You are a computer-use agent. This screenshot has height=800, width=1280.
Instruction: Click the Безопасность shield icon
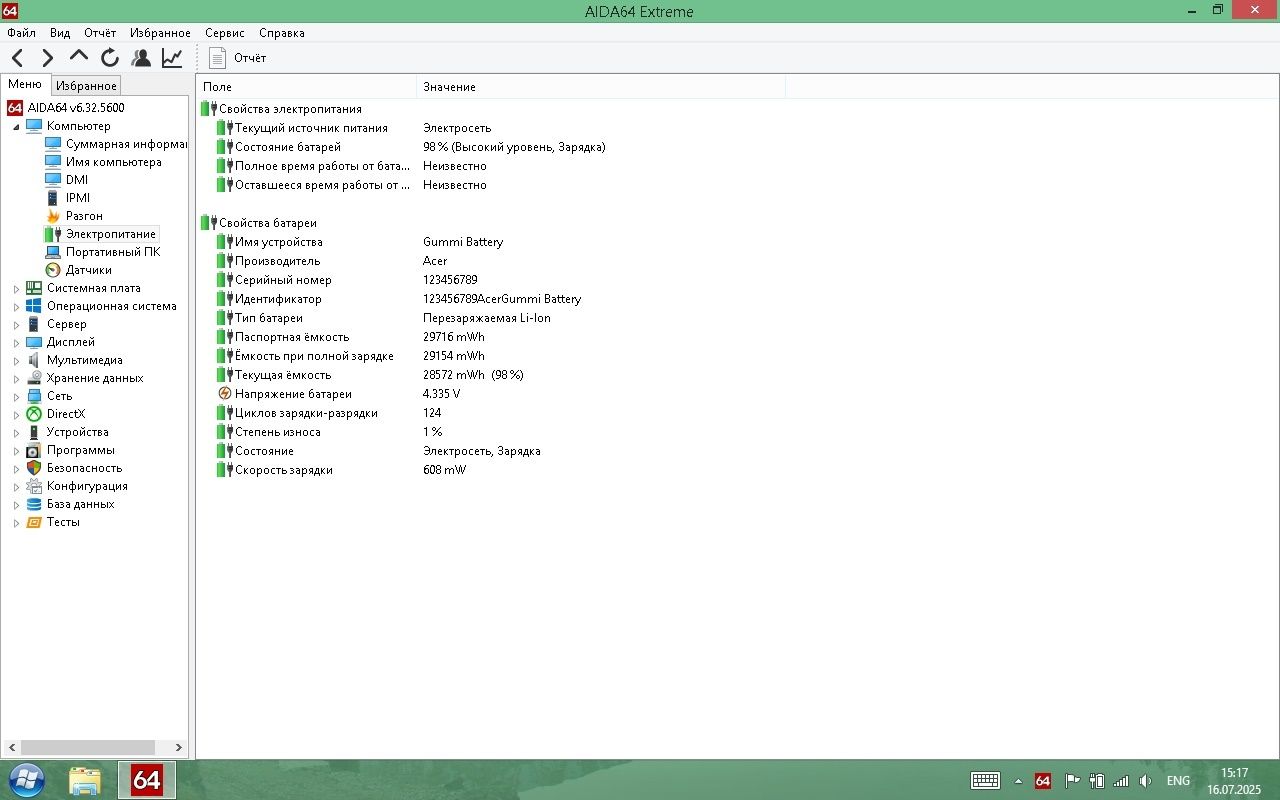tap(34, 468)
